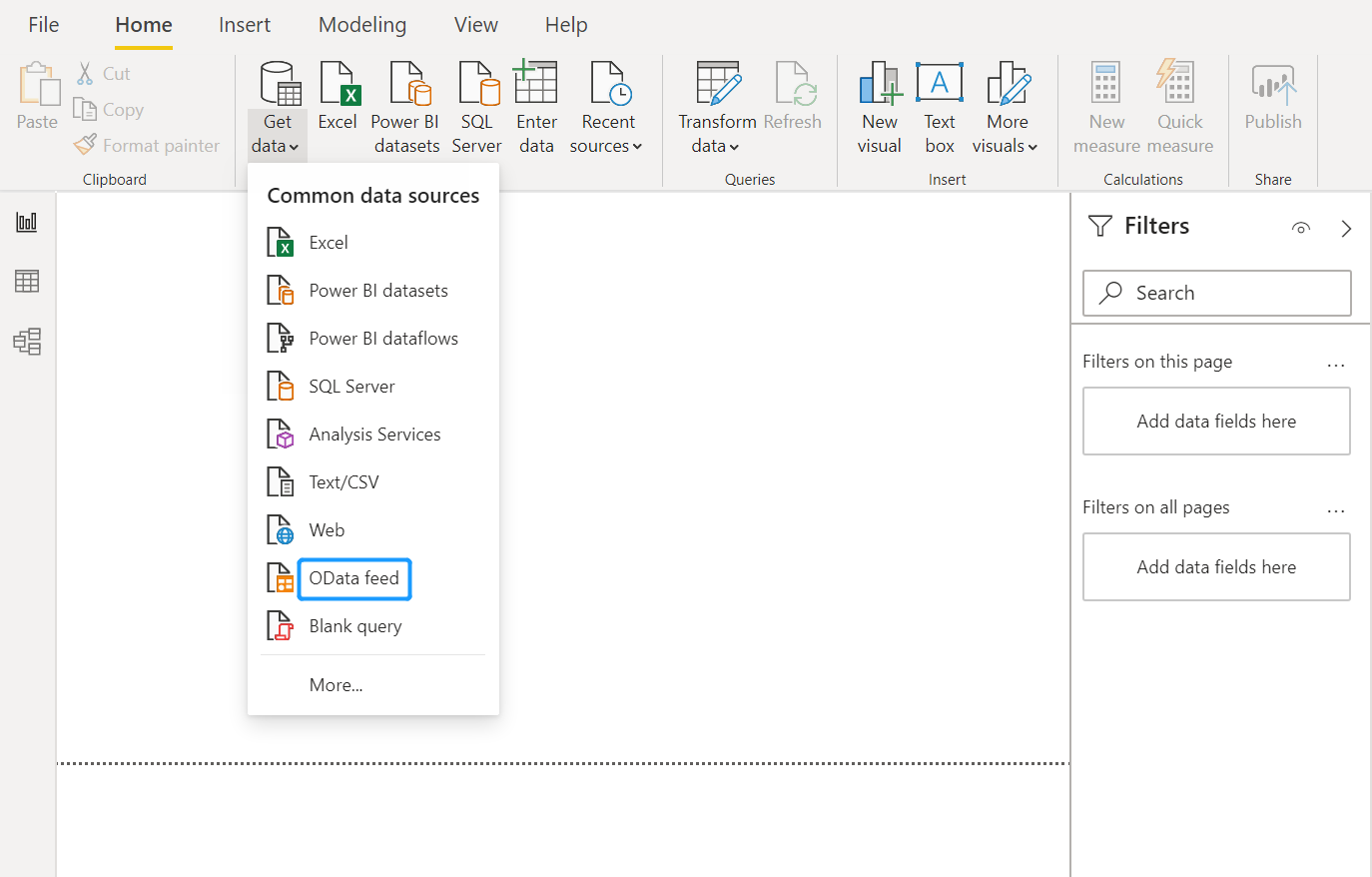Select the Format painter brush
Viewport: 1372px width, 877px height.
pyautogui.click(x=86, y=144)
